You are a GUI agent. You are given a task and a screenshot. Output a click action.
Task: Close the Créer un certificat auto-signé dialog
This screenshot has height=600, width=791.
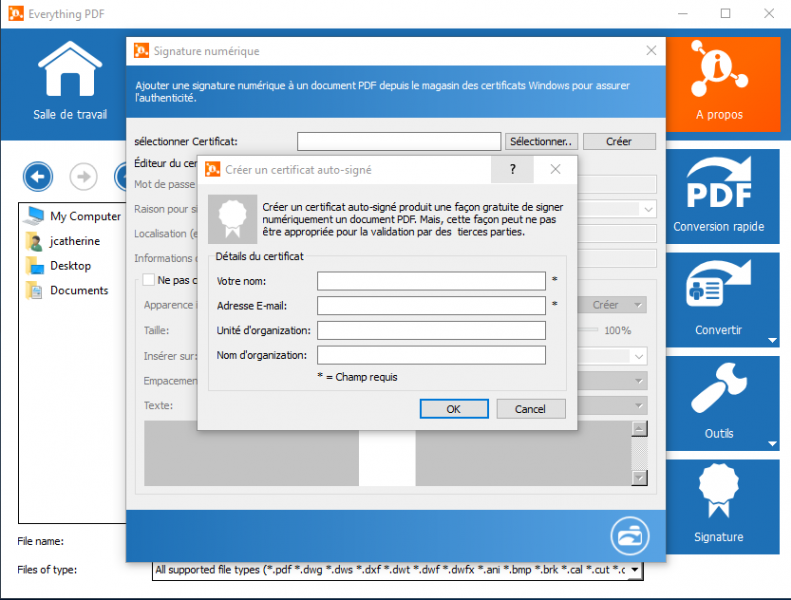pos(555,170)
